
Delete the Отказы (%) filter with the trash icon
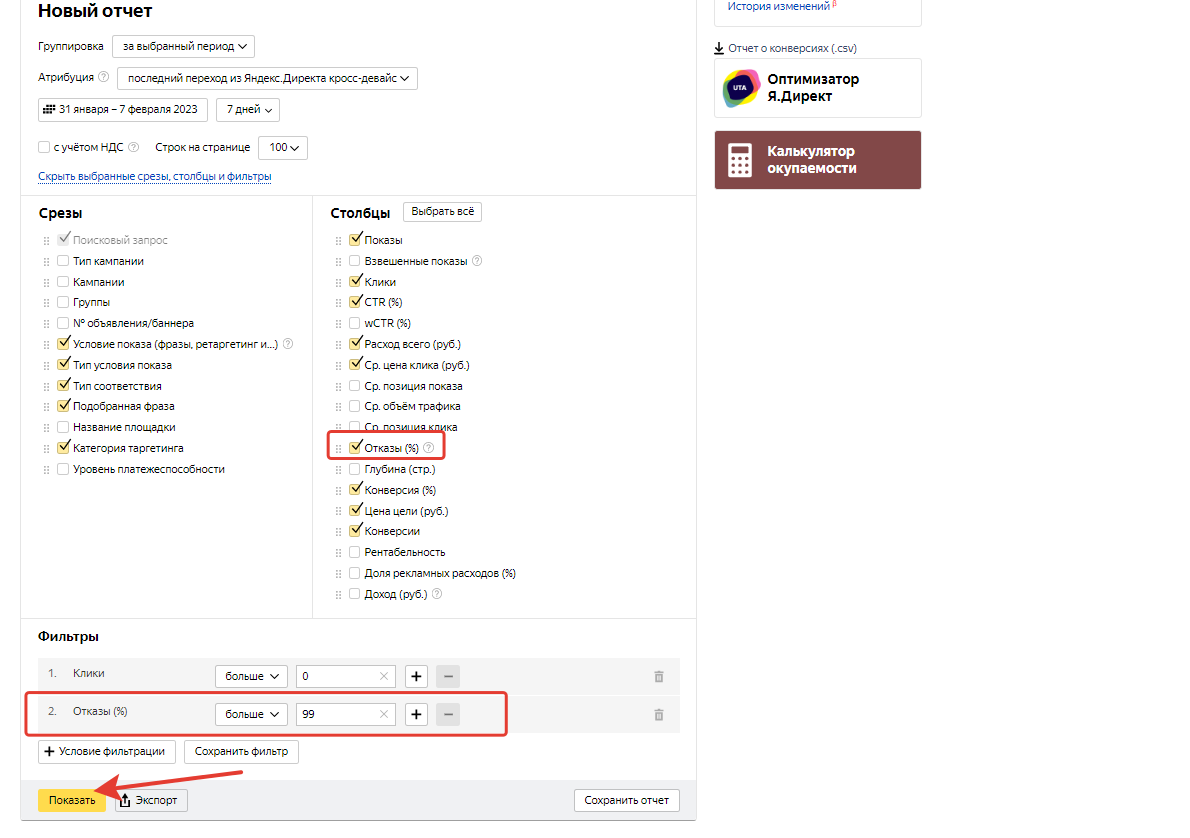(x=659, y=714)
